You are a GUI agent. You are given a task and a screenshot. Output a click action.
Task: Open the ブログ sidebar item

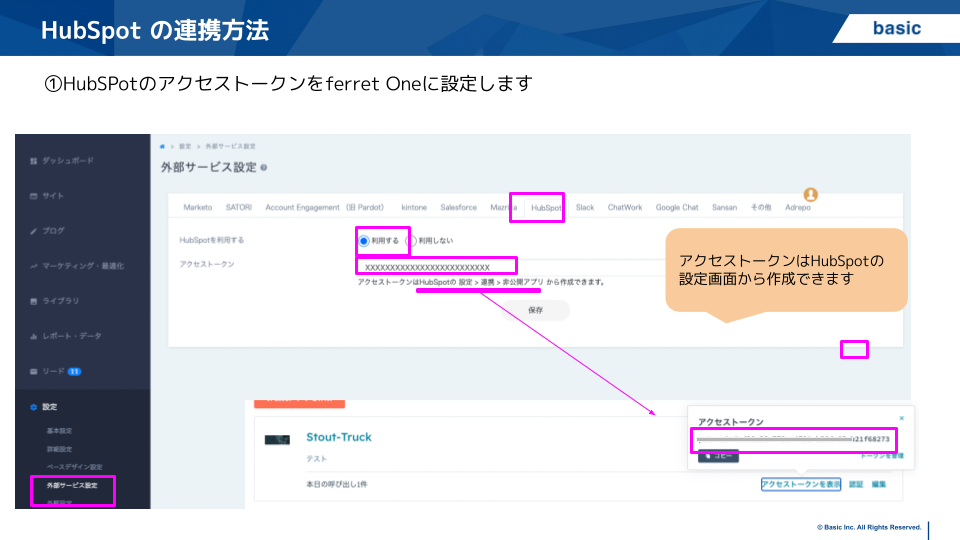click(x=47, y=231)
